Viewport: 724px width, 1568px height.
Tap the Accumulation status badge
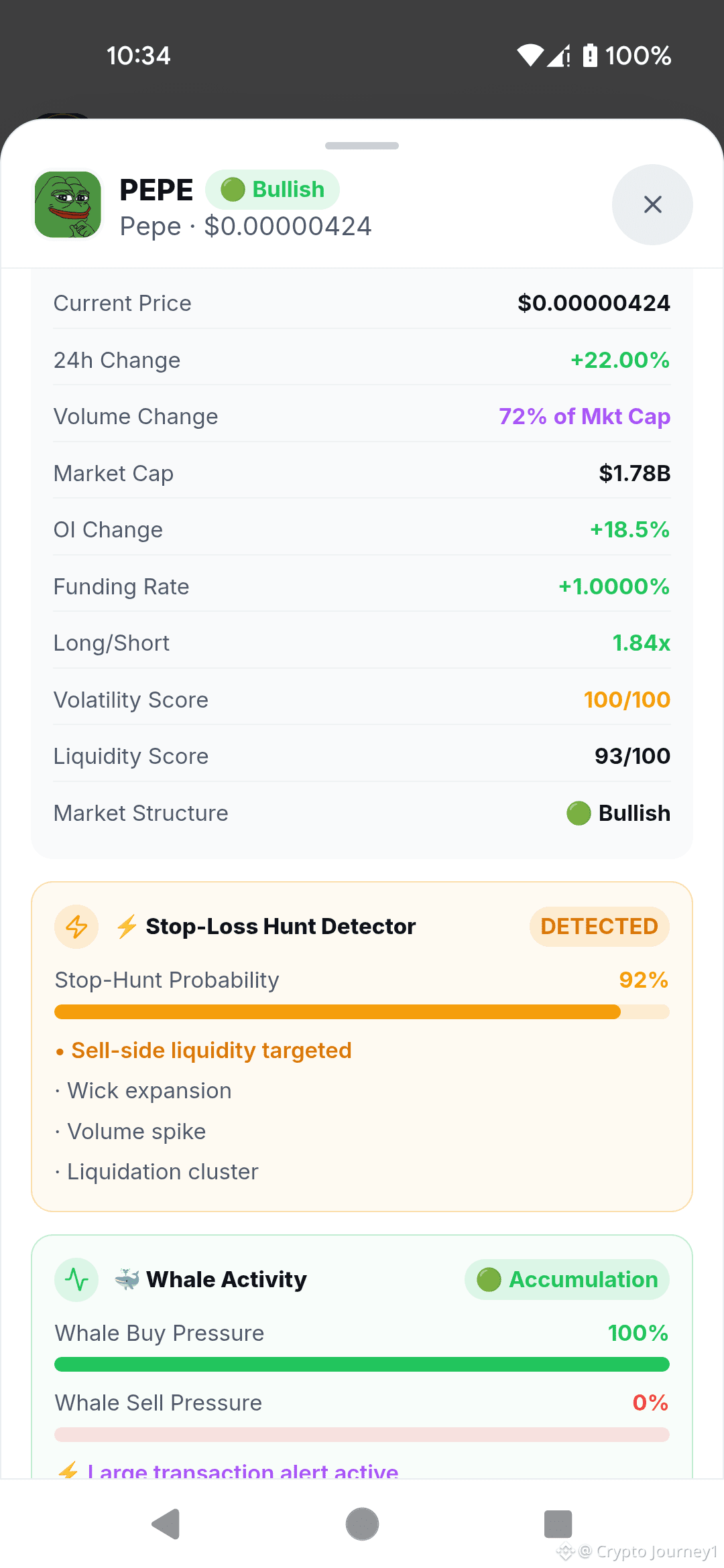click(567, 1280)
